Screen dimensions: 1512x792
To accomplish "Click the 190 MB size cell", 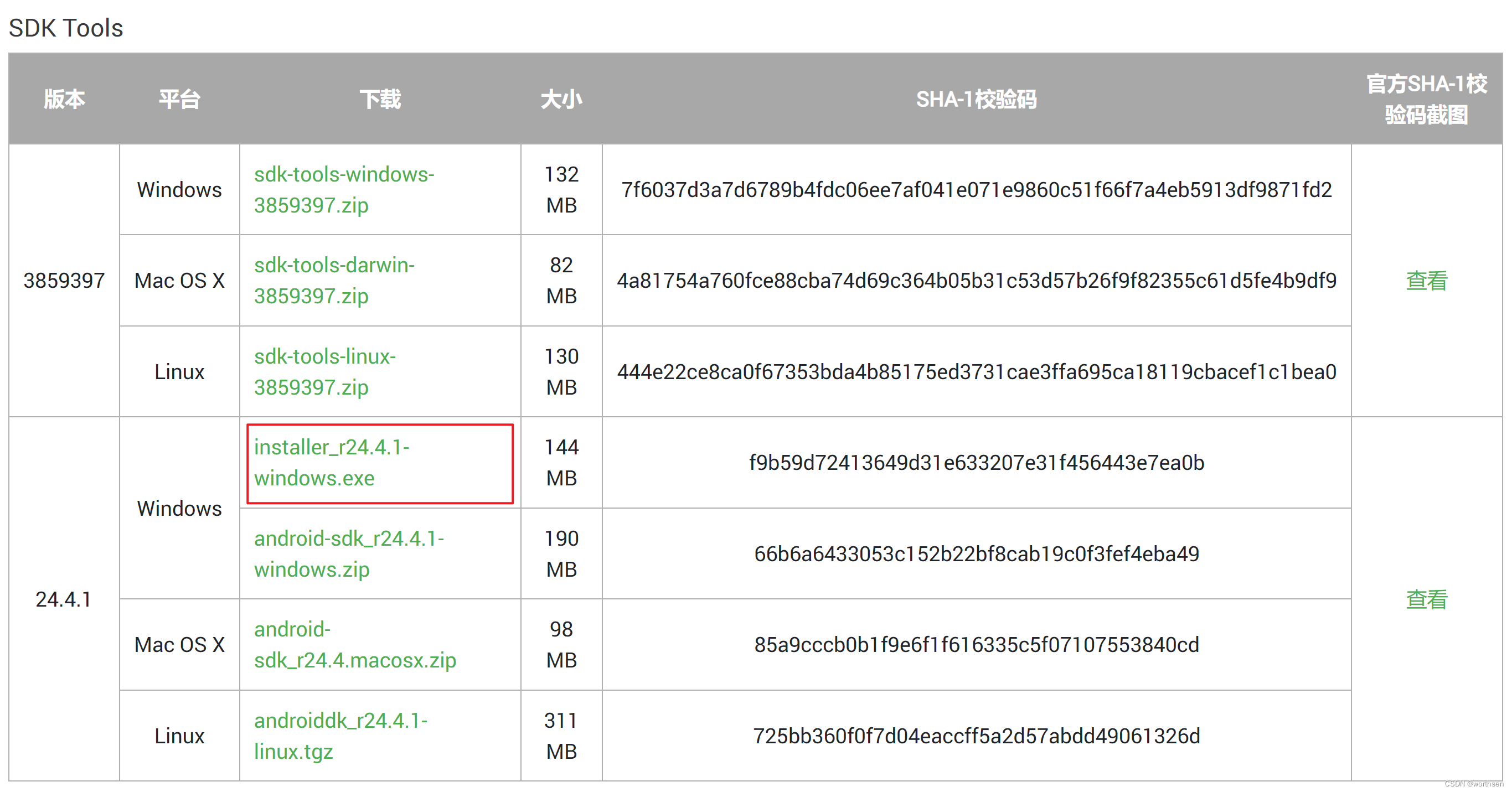I will click(x=561, y=553).
